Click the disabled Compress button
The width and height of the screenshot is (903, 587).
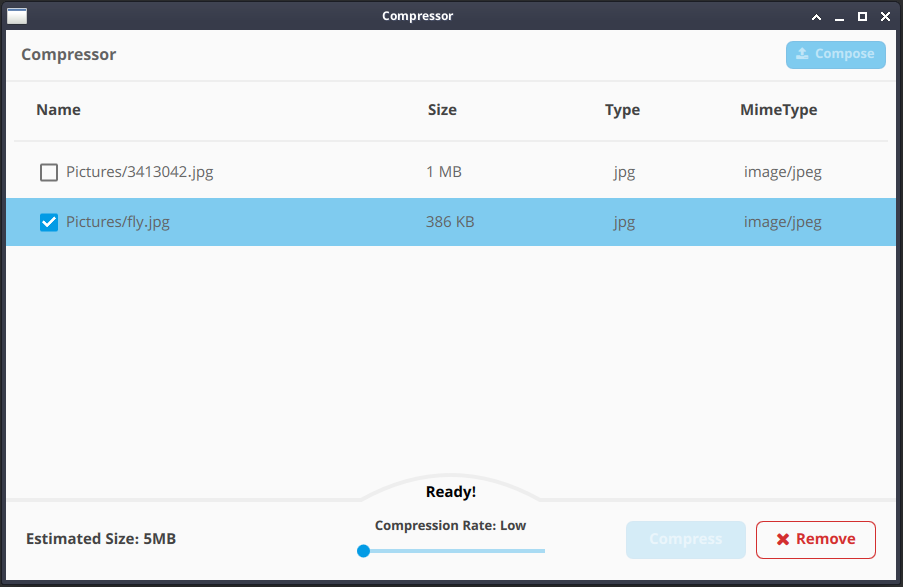tap(685, 539)
